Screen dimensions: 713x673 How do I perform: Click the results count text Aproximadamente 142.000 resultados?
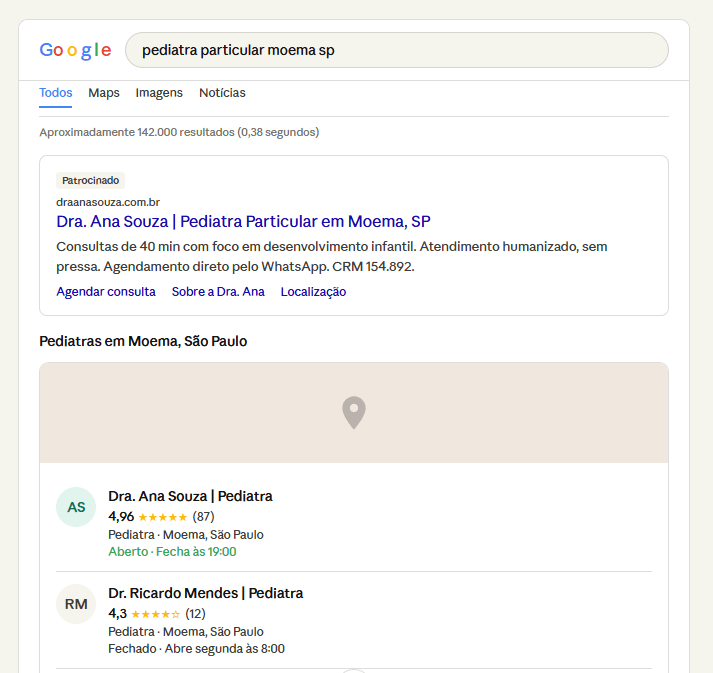179,132
